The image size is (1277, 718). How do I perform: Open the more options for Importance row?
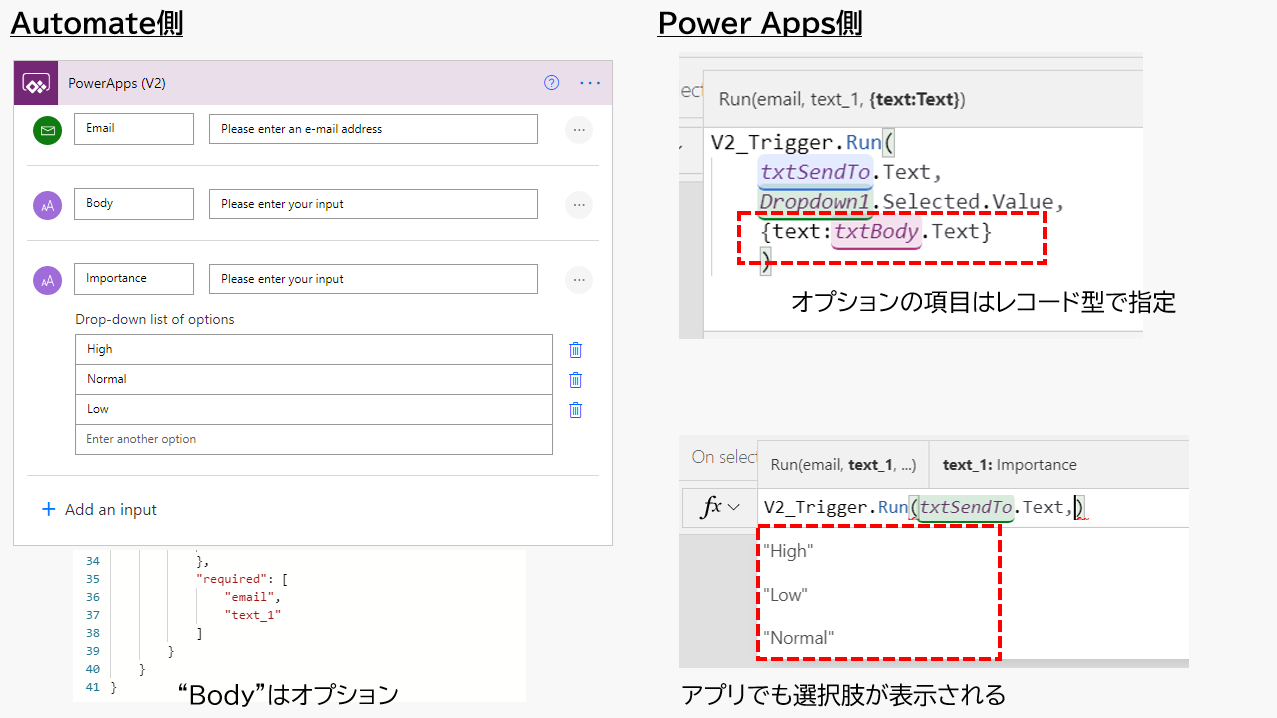(x=579, y=280)
